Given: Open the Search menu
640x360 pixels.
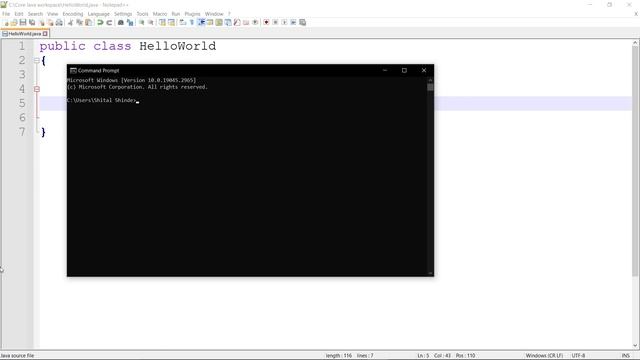Looking at the screenshot, I should coord(36,14).
